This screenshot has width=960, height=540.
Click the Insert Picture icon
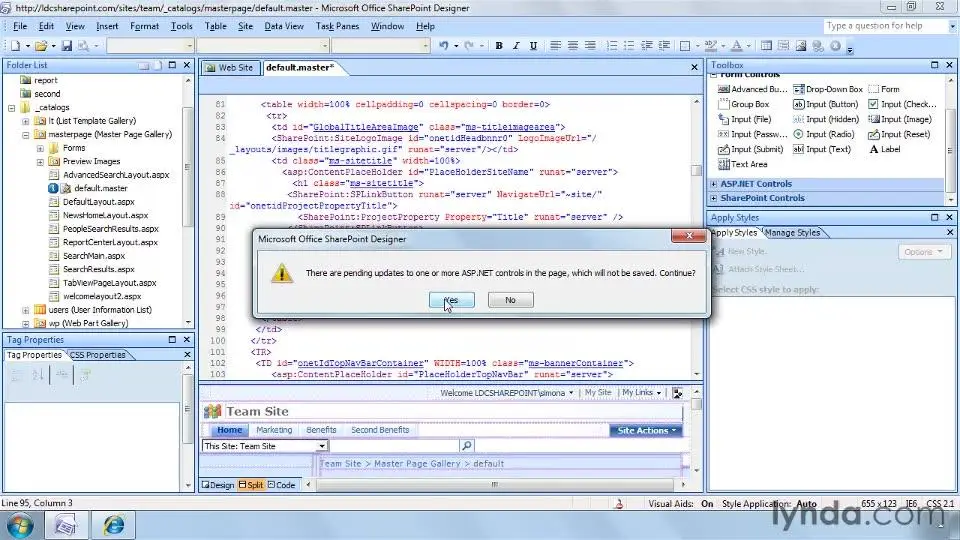[x=801, y=46]
